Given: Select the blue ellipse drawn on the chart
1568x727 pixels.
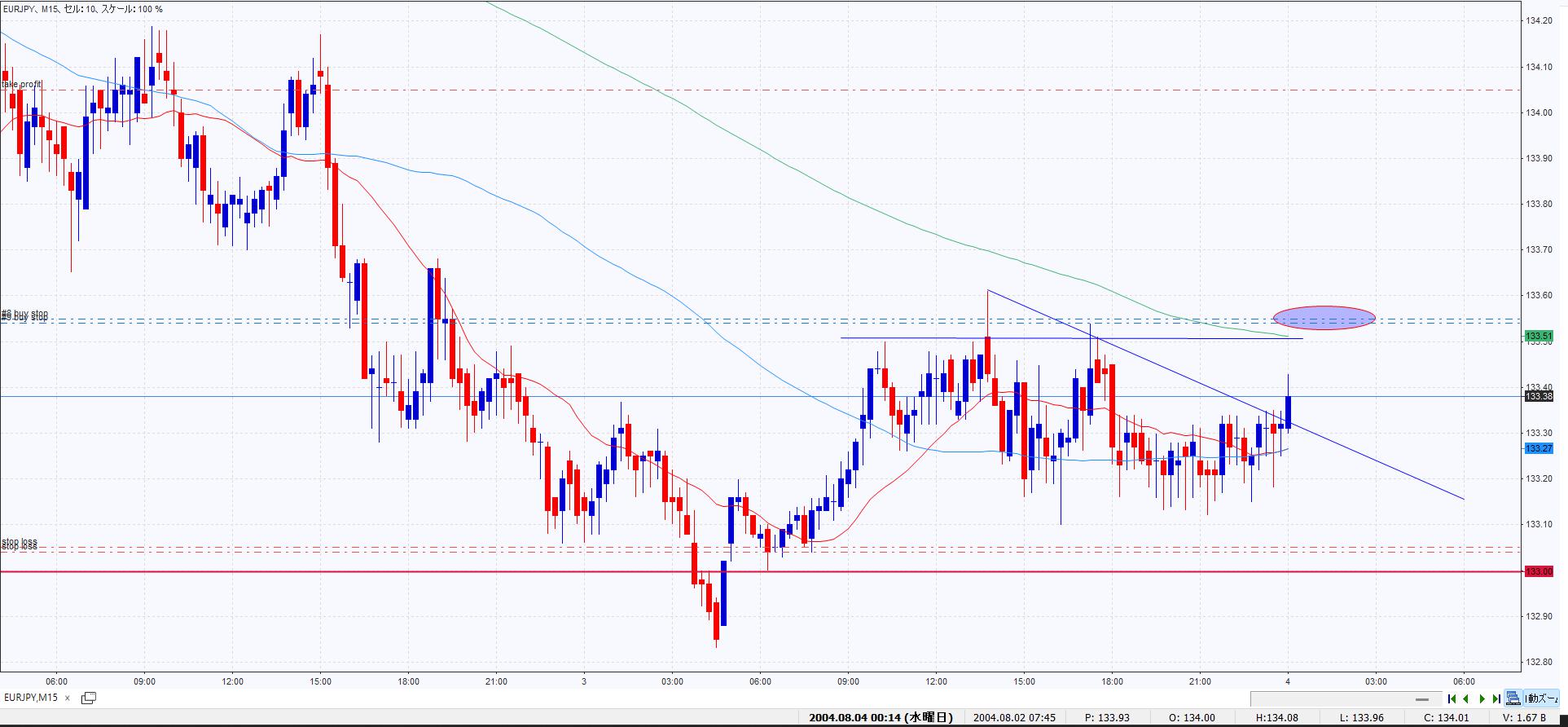Looking at the screenshot, I should coord(1324,318).
